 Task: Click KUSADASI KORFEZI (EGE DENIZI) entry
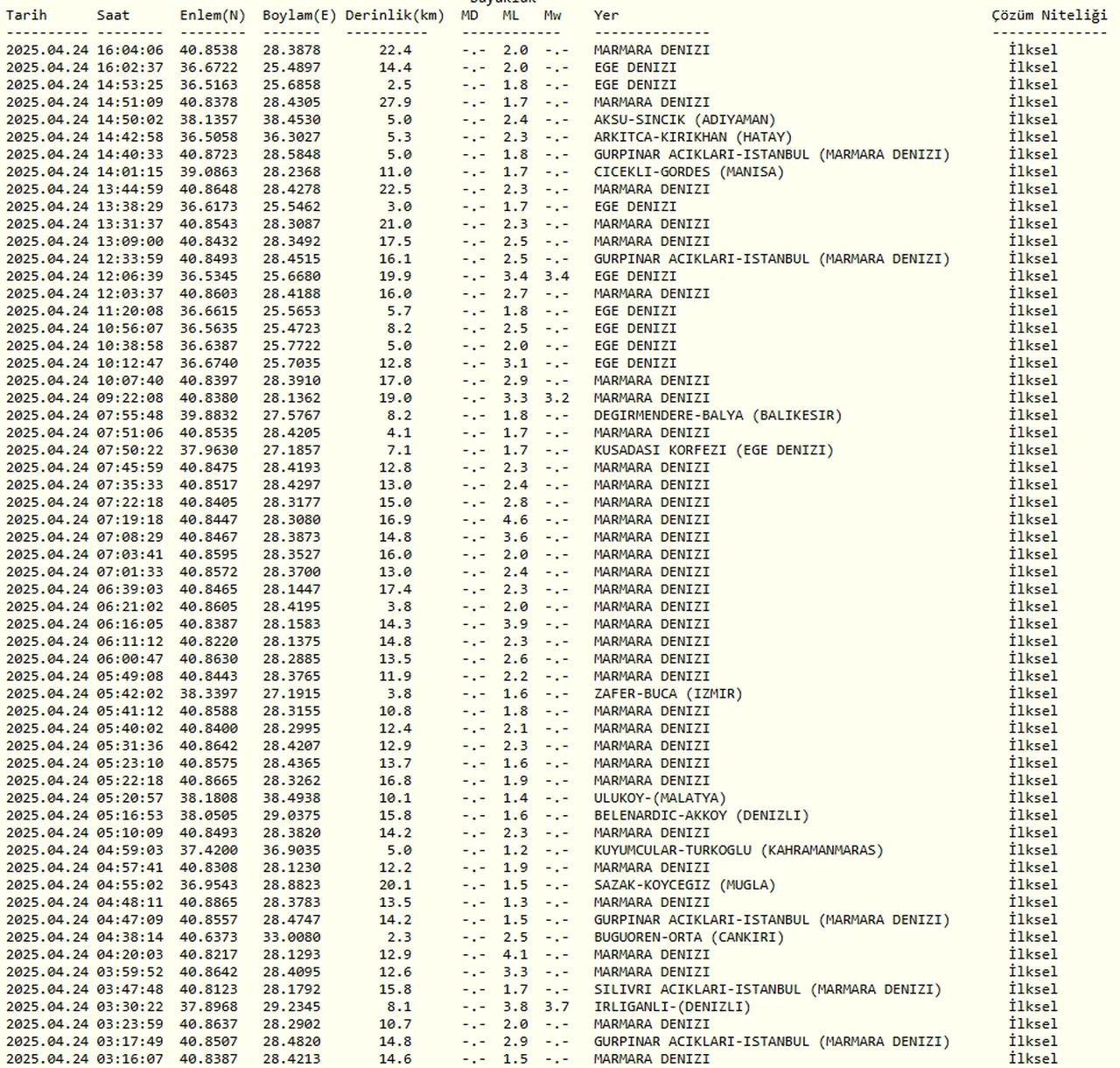713,450
